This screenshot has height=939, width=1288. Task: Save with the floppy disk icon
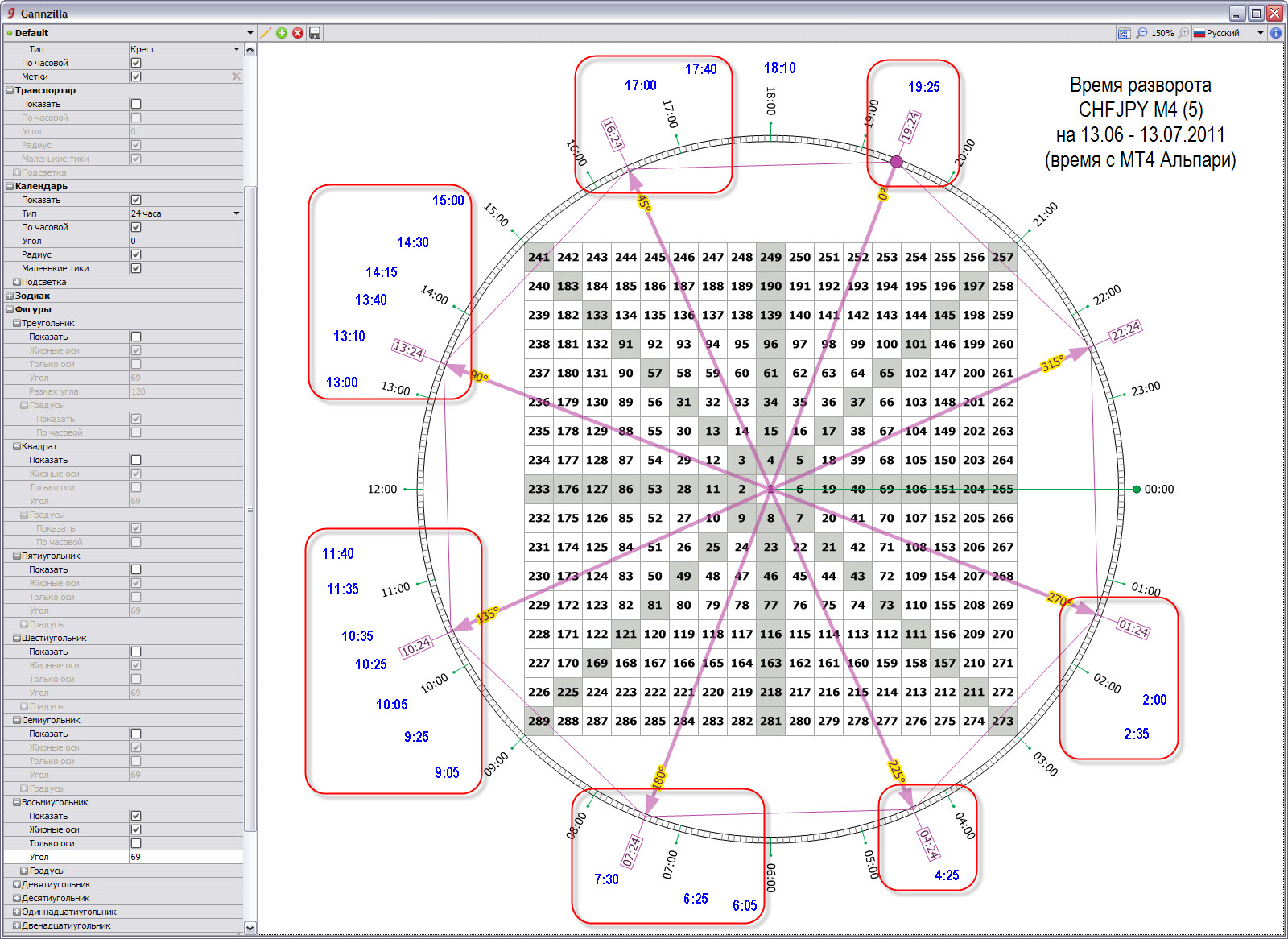(x=315, y=33)
